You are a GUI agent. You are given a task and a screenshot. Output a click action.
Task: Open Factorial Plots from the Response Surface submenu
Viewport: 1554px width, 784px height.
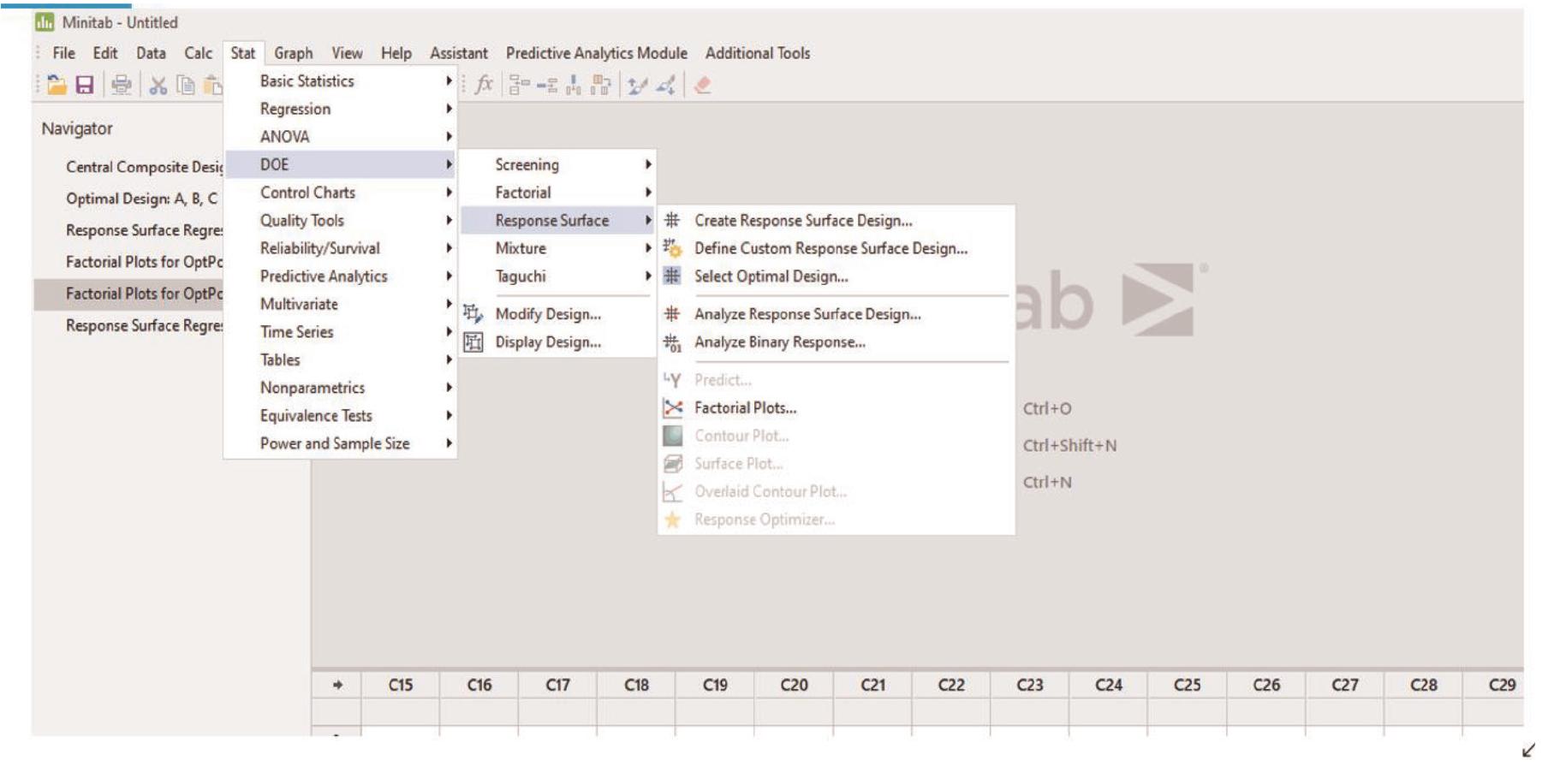(836, 408)
